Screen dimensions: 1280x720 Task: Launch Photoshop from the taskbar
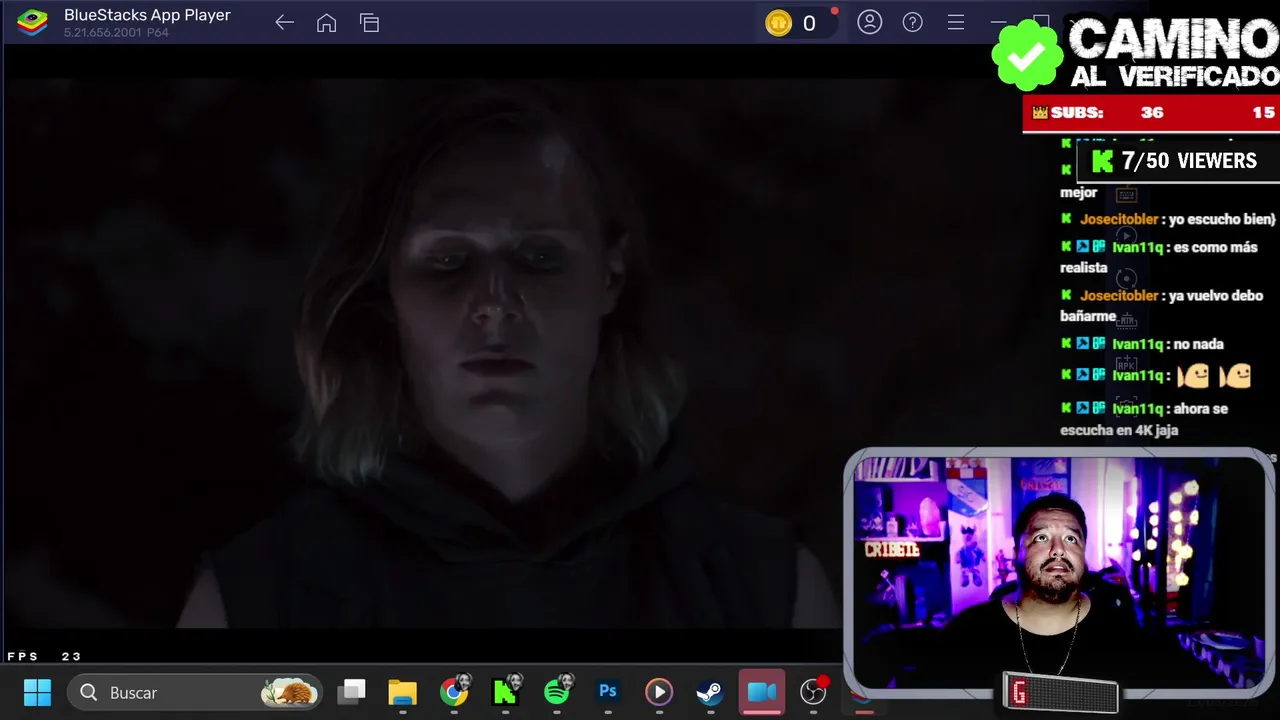pyautogui.click(x=607, y=692)
